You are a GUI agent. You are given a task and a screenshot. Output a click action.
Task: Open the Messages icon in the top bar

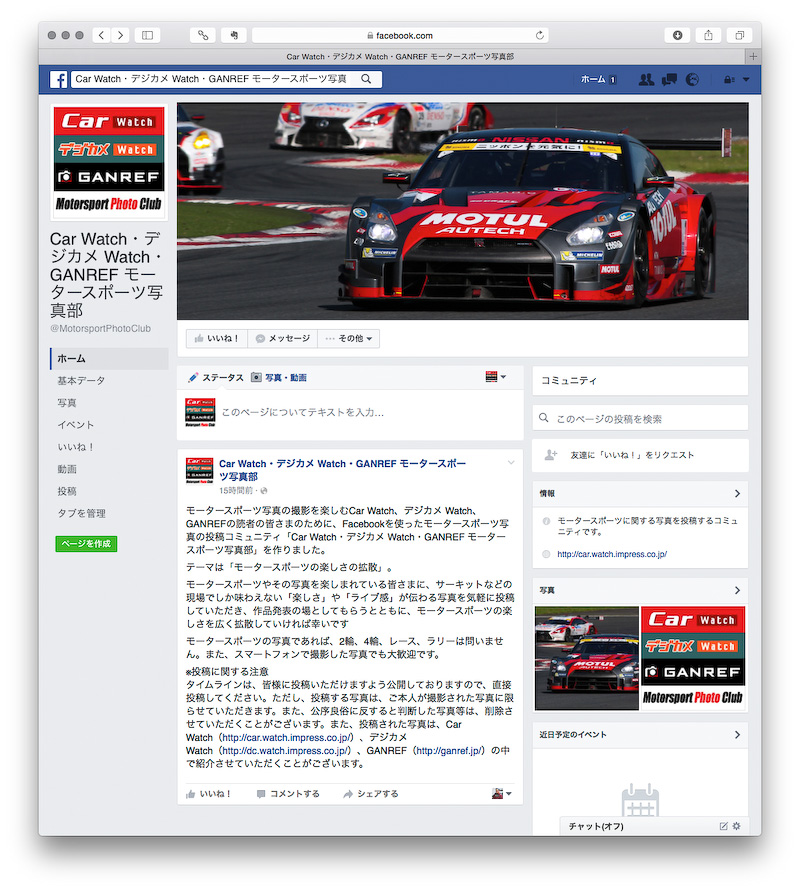pyautogui.click(x=670, y=79)
